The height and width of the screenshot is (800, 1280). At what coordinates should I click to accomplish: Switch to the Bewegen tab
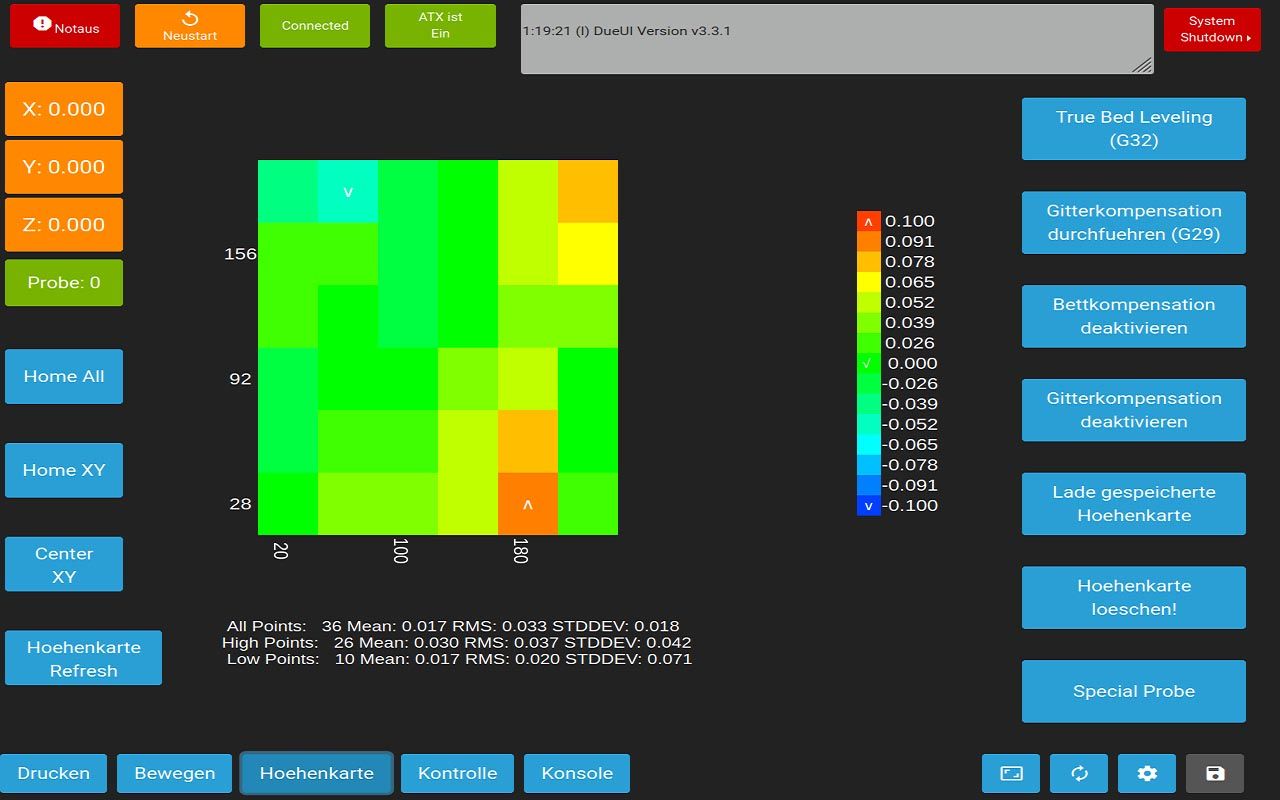coord(174,773)
